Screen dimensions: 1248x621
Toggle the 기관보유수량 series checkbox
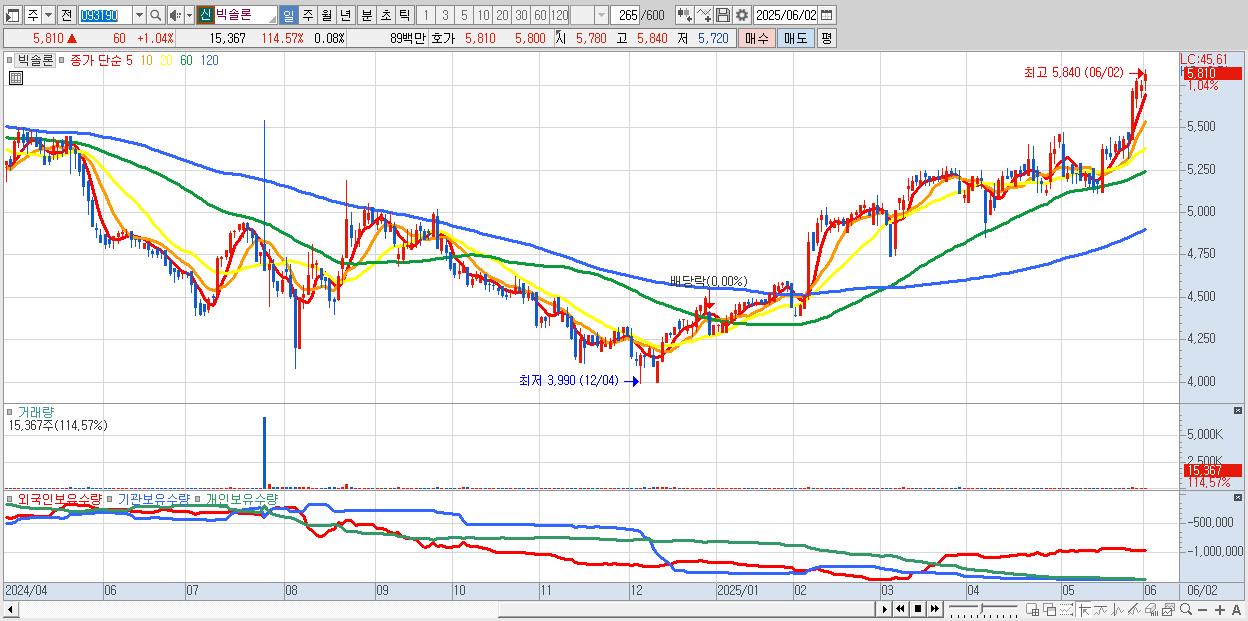click(x=109, y=497)
